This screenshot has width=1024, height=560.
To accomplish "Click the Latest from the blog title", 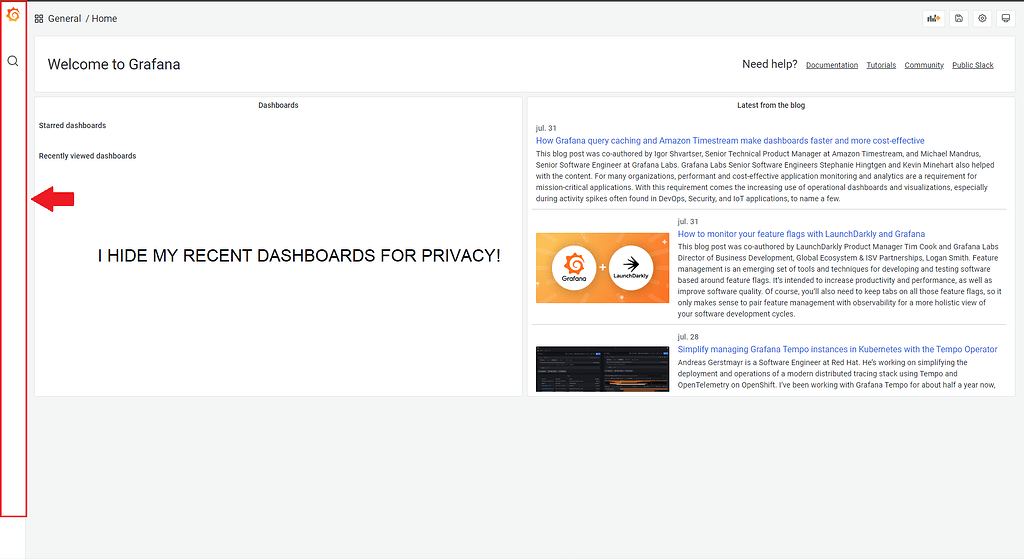I will click(771, 105).
